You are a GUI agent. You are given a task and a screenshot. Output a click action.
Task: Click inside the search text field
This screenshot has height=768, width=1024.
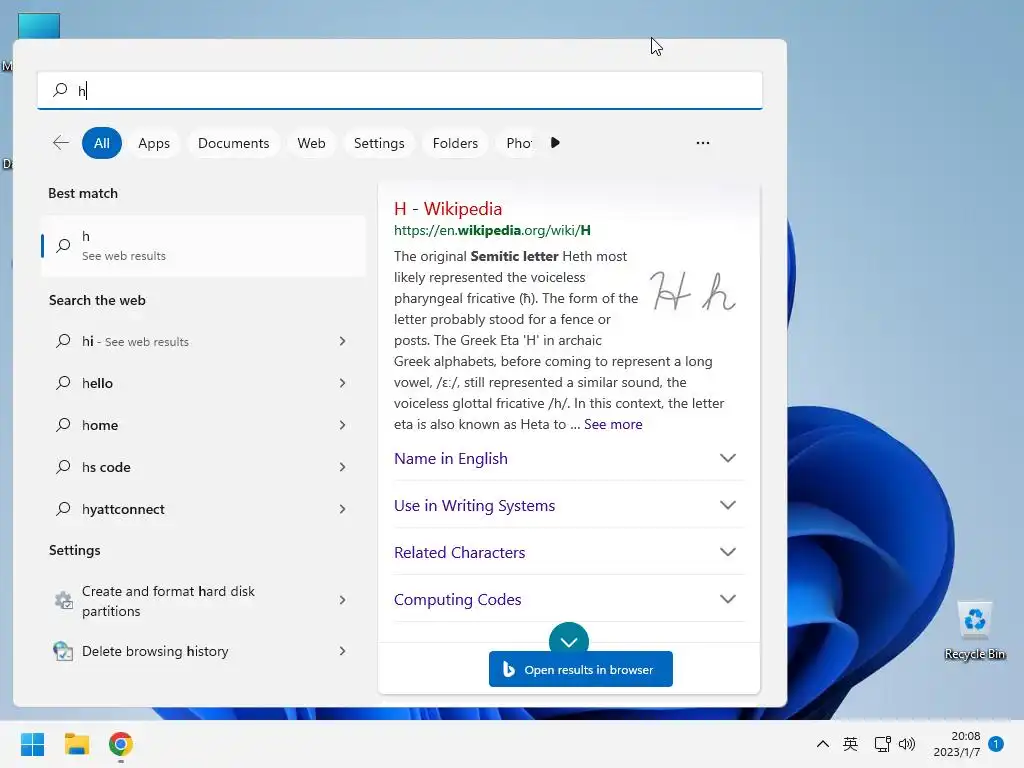coord(400,90)
